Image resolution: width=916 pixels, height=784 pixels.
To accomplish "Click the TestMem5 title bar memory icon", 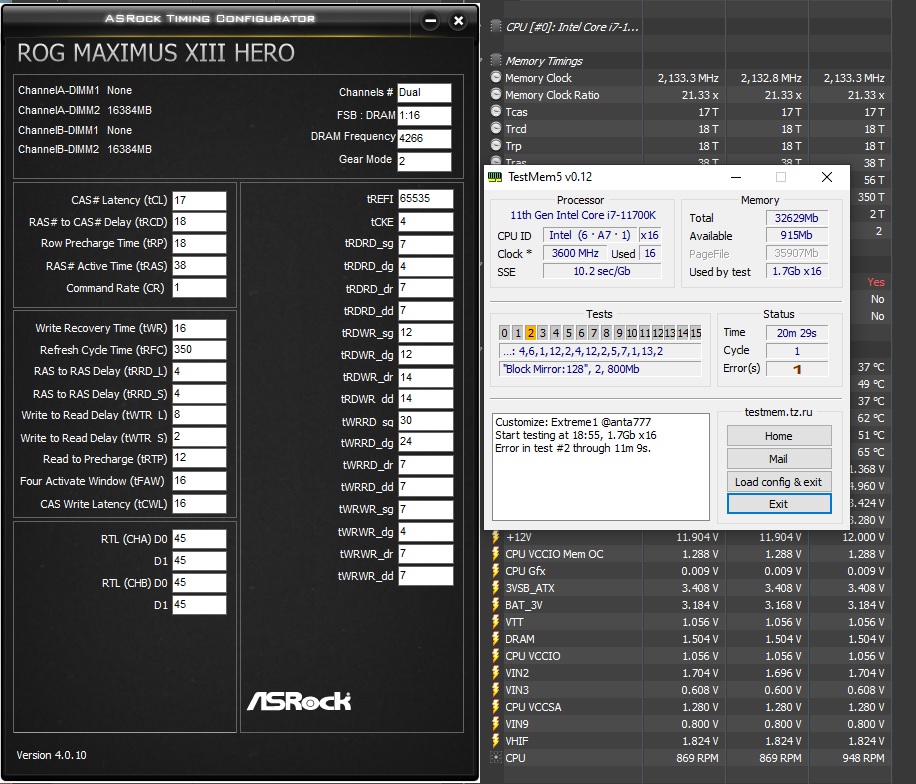I will coord(495,177).
